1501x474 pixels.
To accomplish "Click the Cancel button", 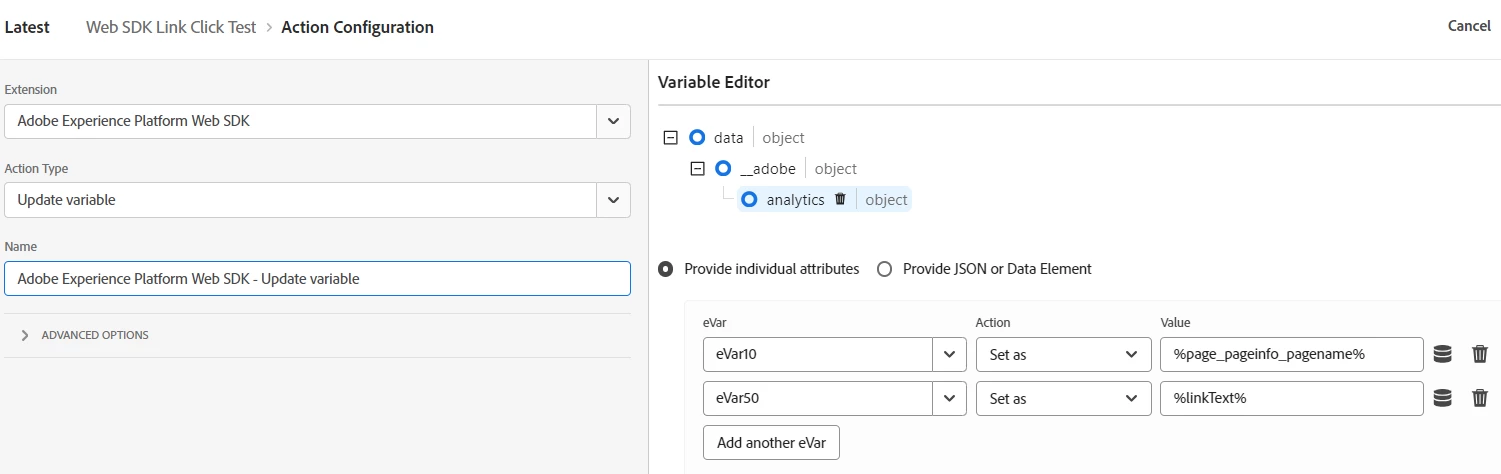I will [1469, 26].
